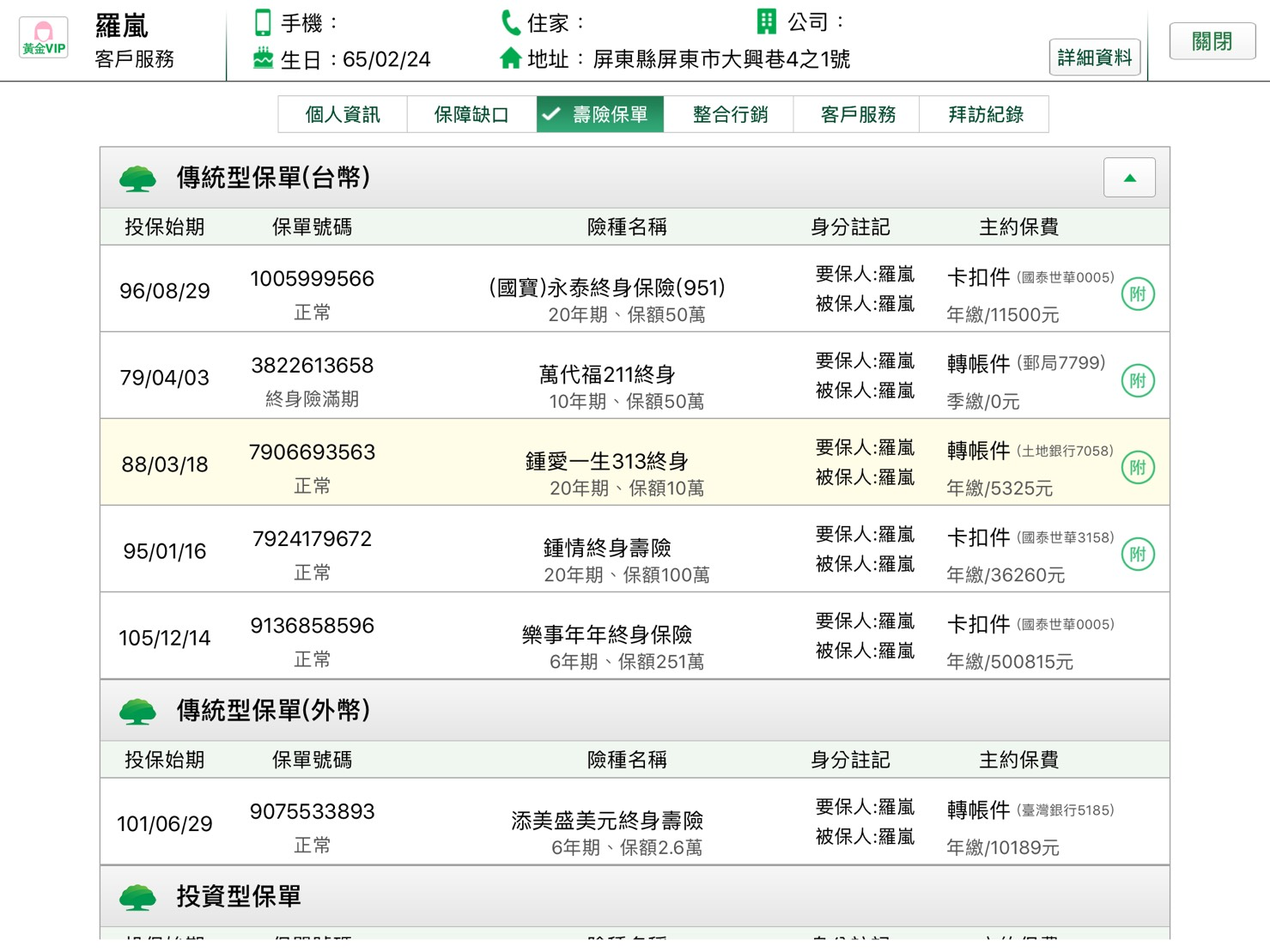Tap the mobile phone icon next to 手機
The height and width of the screenshot is (952, 1270).
tap(263, 22)
